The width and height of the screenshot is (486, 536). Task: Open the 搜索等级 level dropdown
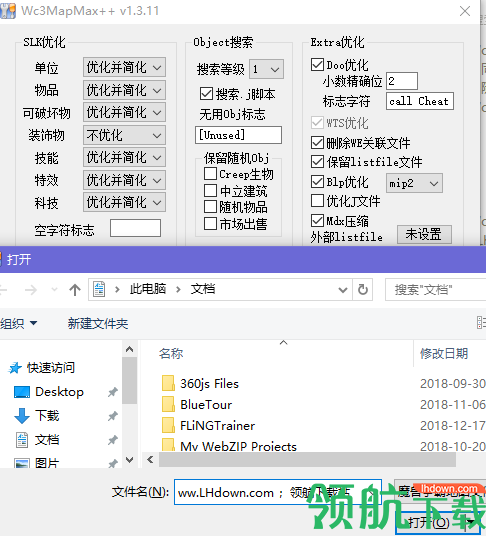click(266, 69)
